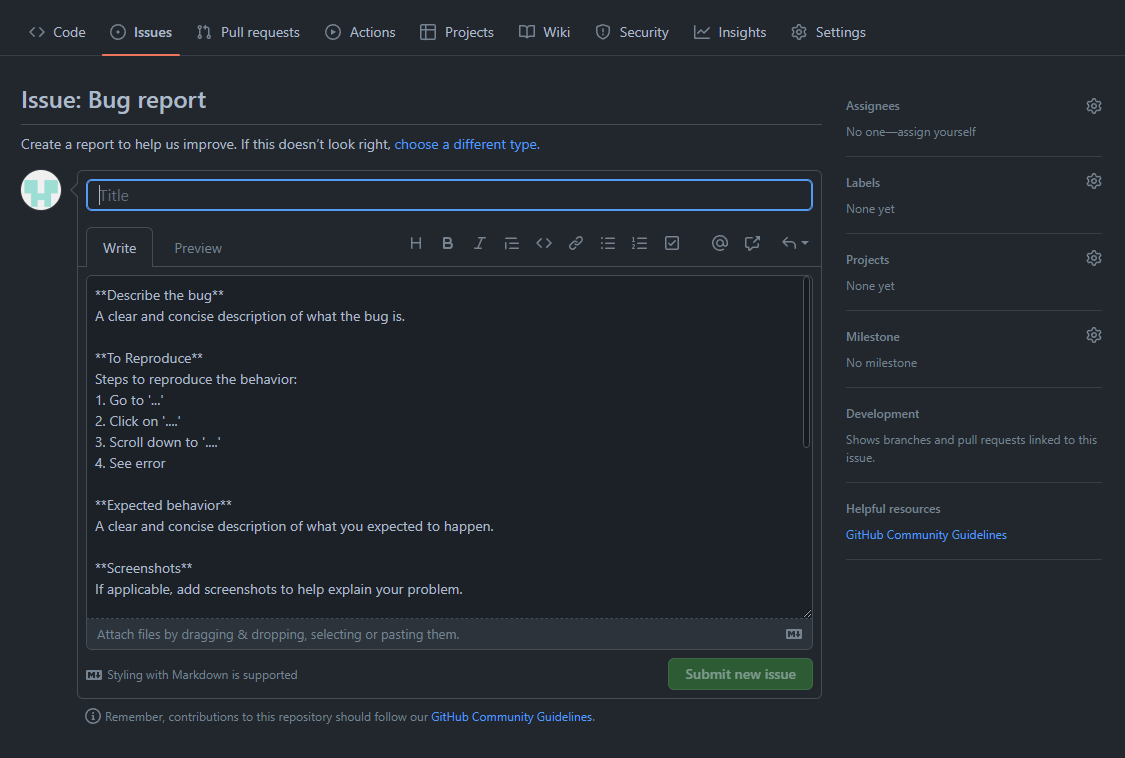Select the Write tab
The height and width of the screenshot is (758, 1125).
coord(119,248)
